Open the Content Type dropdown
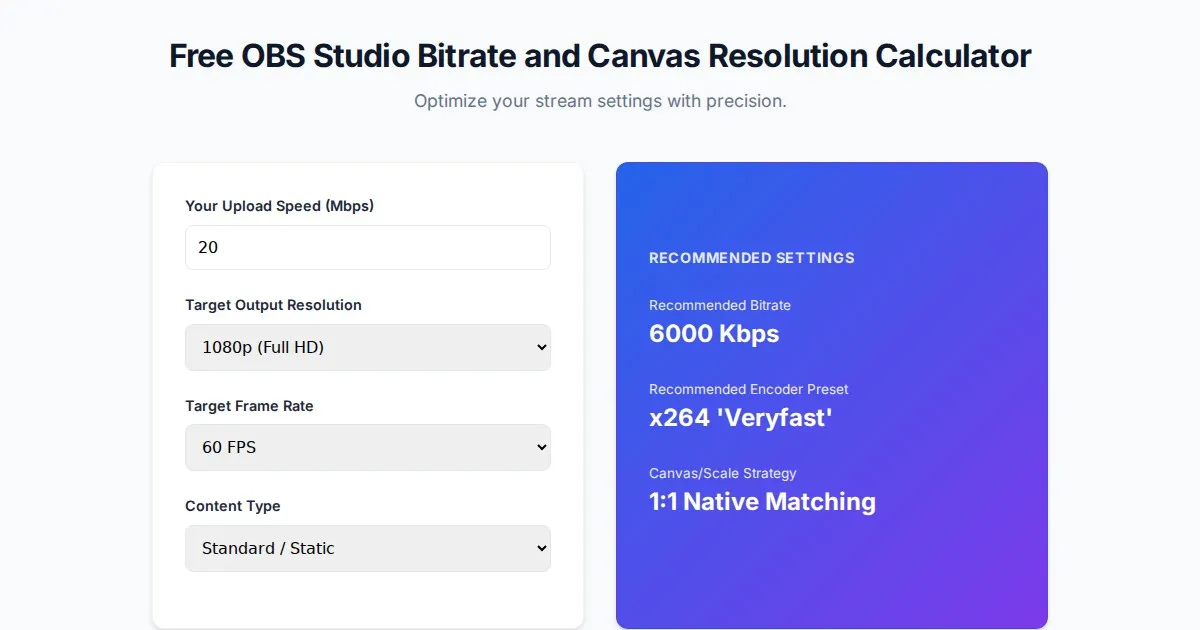Image resolution: width=1200 pixels, height=630 pixels. (367, 548)
